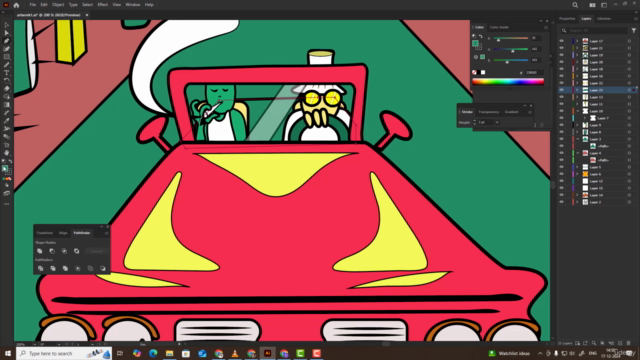The image size is (640, 360).
Task: Hide Layer 17 with its eye icon
Action: click(562, 41)
